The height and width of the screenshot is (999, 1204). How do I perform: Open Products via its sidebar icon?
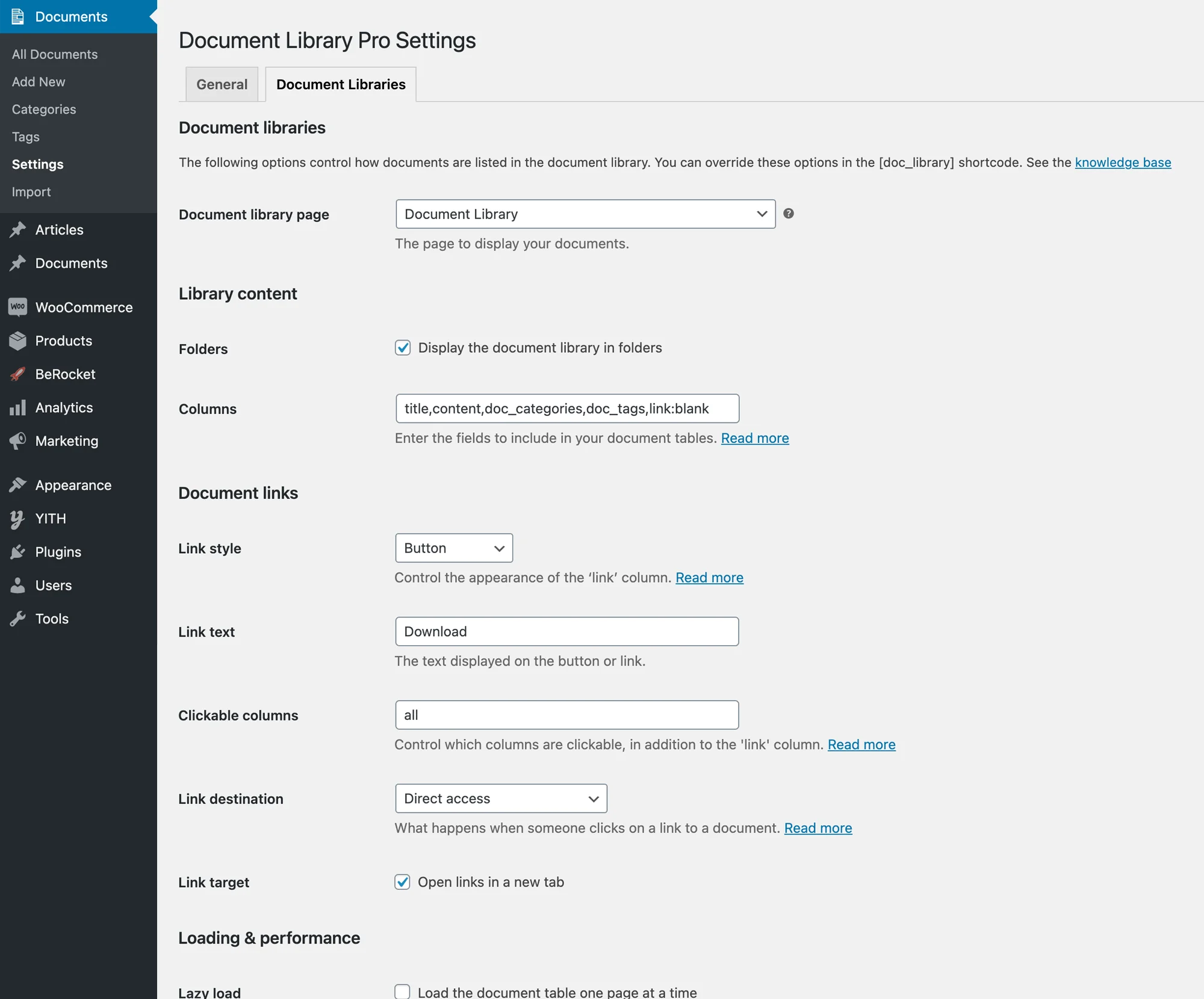tap(17, 341)
